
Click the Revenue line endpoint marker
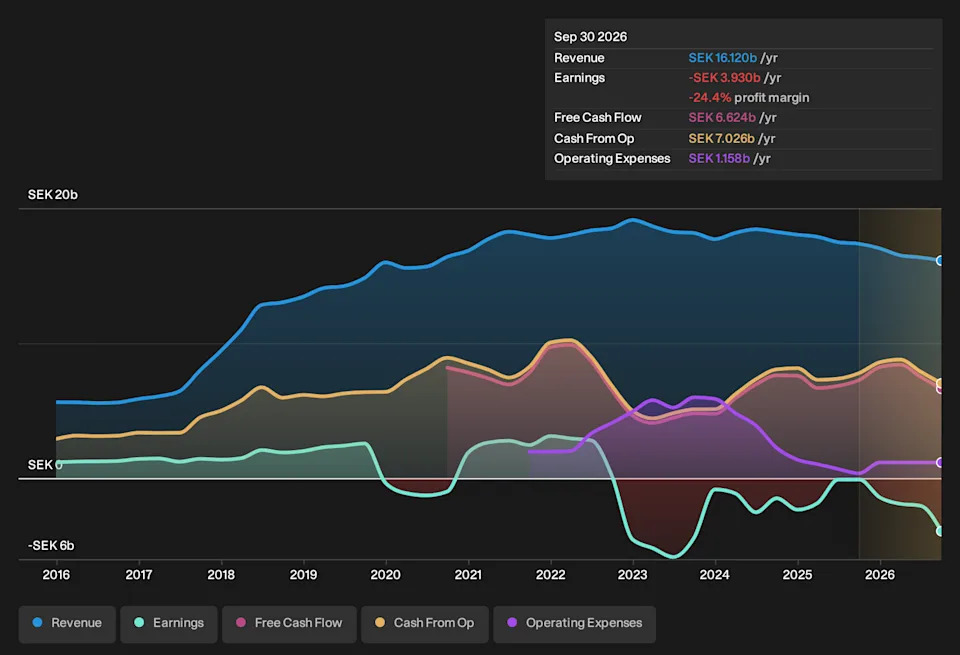tap(939, 261)
